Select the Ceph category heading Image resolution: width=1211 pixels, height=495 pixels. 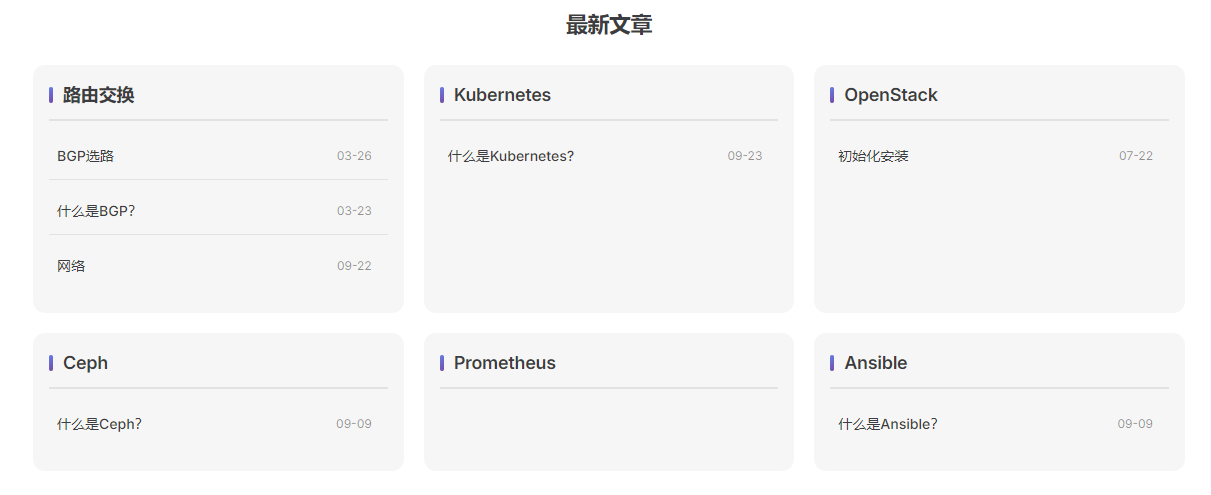pos(85,363)
